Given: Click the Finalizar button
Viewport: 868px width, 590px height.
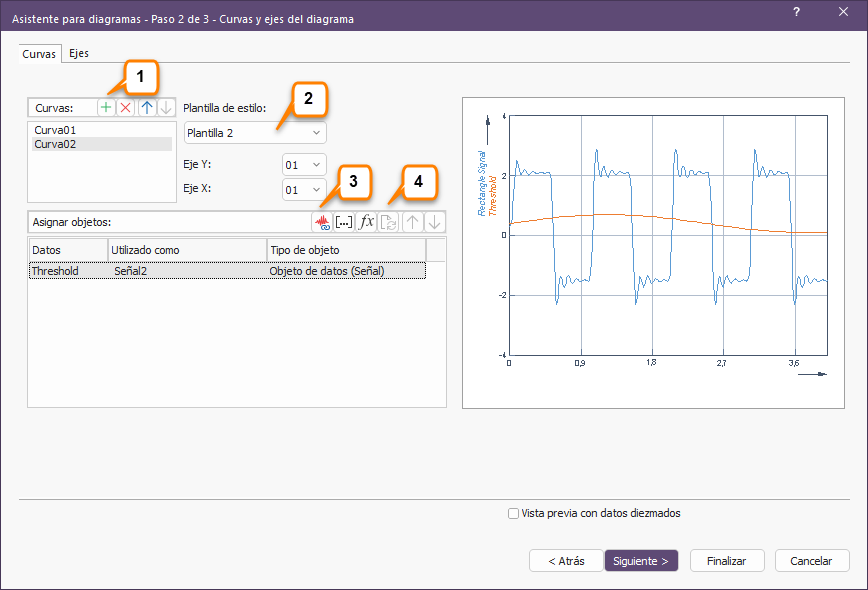Looking at the screenshot, I should 726,561.
